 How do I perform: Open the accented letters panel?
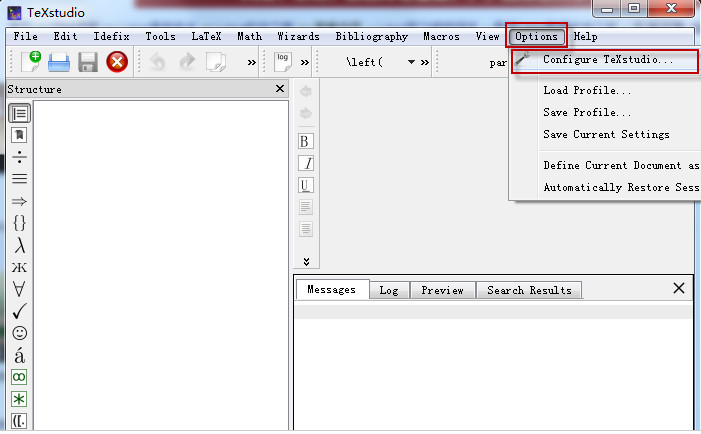point(19,355)
